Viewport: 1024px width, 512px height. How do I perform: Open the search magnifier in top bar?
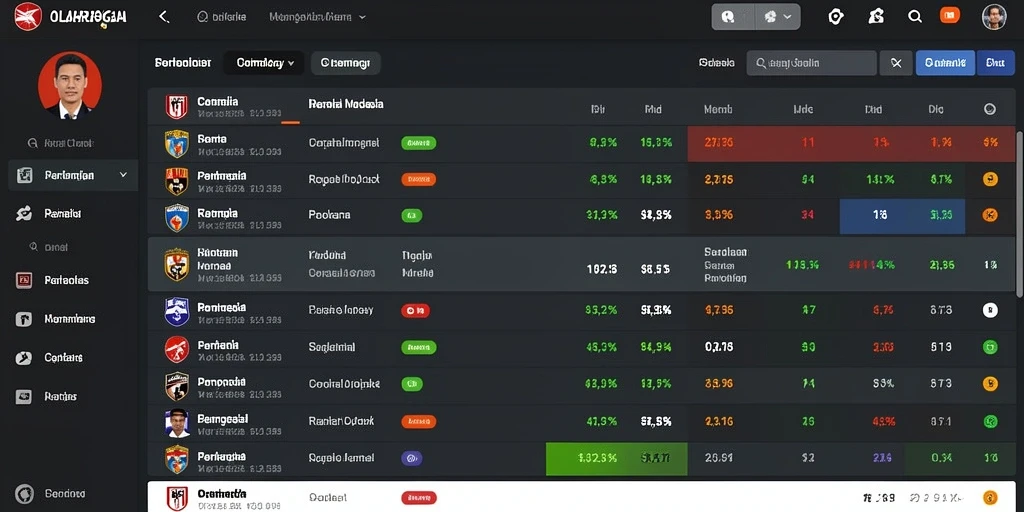click(x=915, y=18)
